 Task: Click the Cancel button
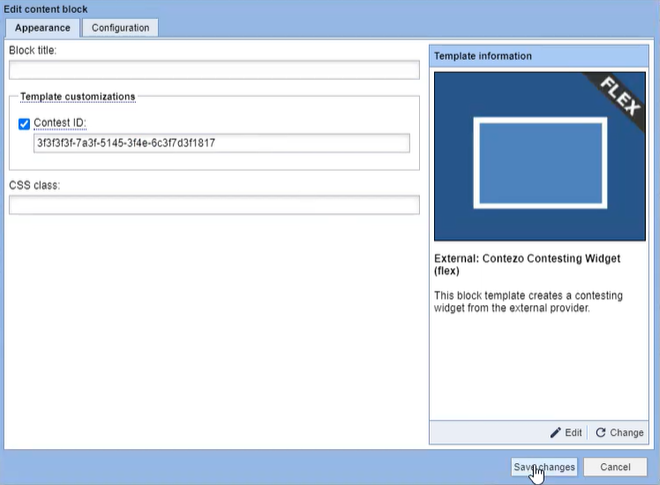pos(615,467)
